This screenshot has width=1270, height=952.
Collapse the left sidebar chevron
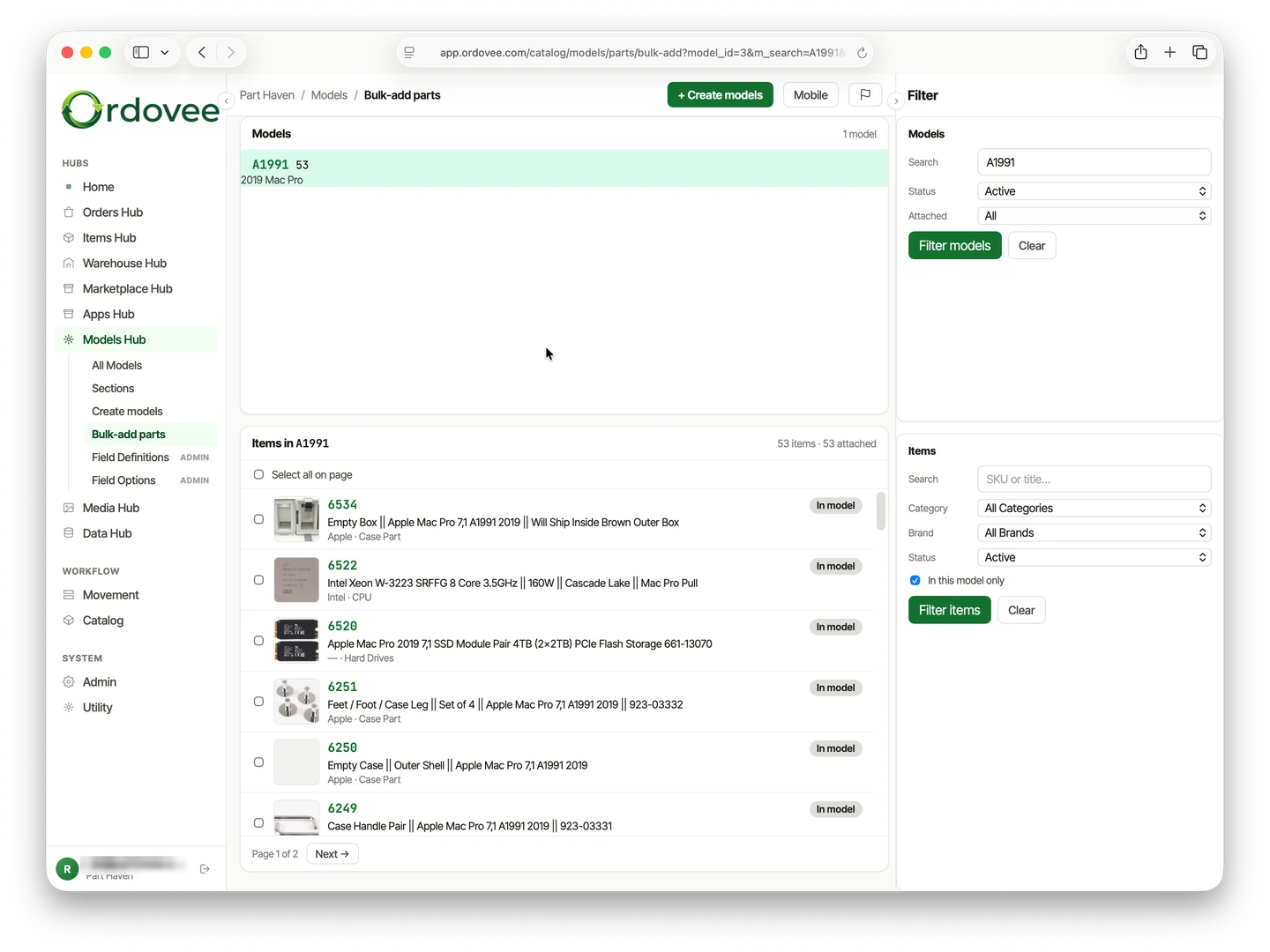227,101
